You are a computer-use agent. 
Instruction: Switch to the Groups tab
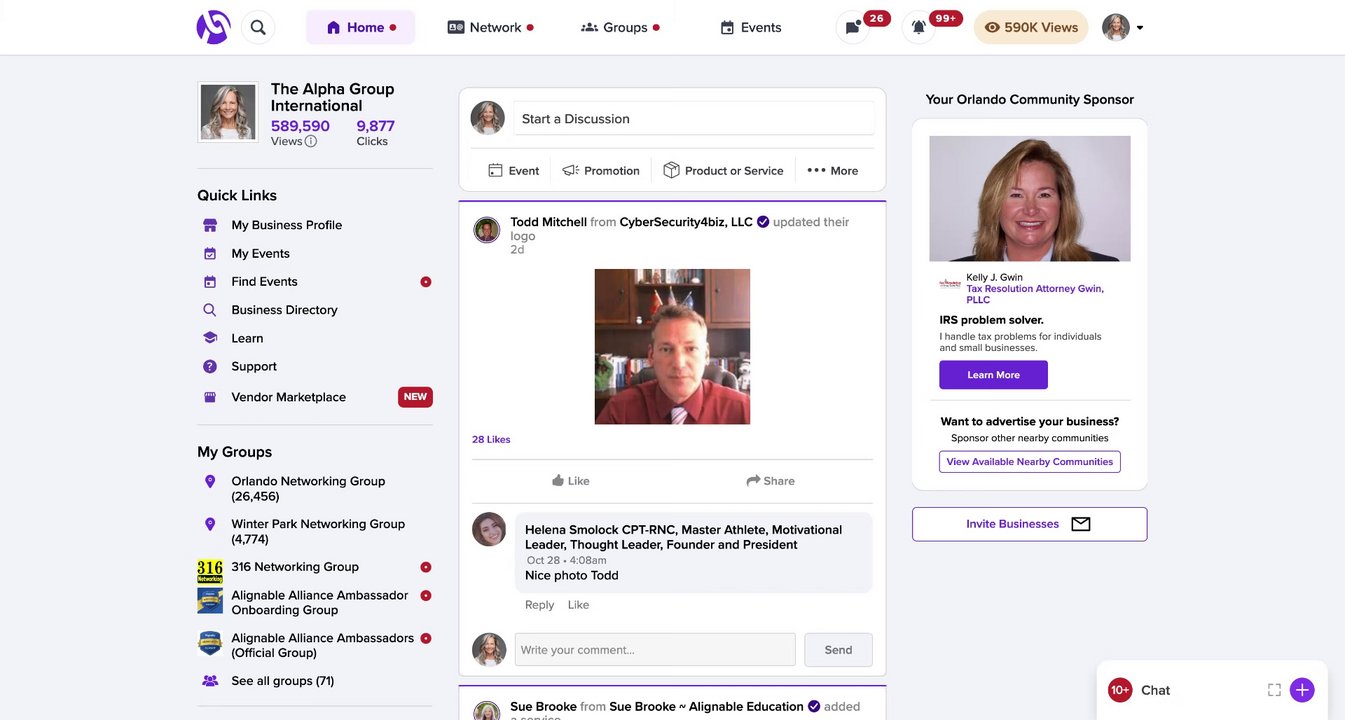pyautogui.click(x=620, y=27)
